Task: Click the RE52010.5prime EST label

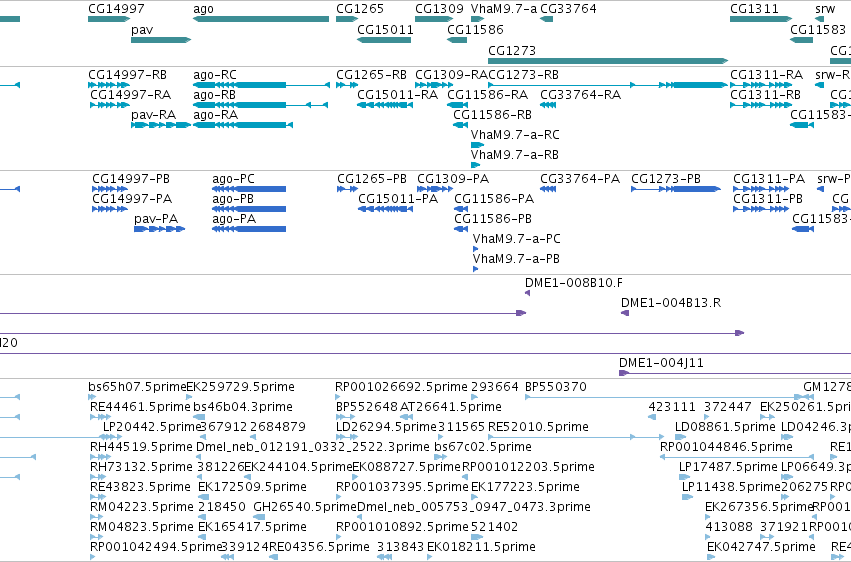Action: (x=538, y=427)
